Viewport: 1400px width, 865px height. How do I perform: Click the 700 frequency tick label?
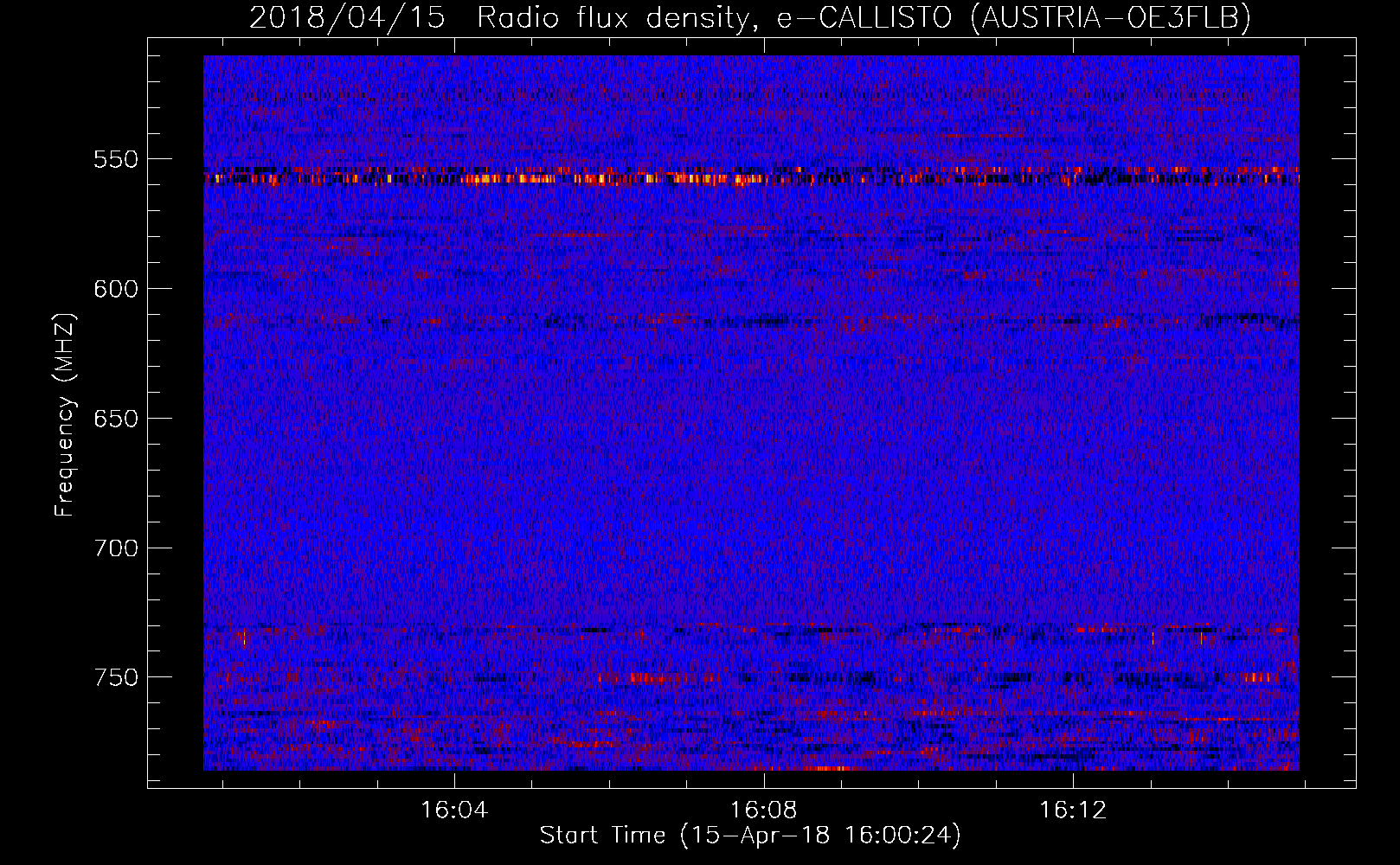point(116,548)
